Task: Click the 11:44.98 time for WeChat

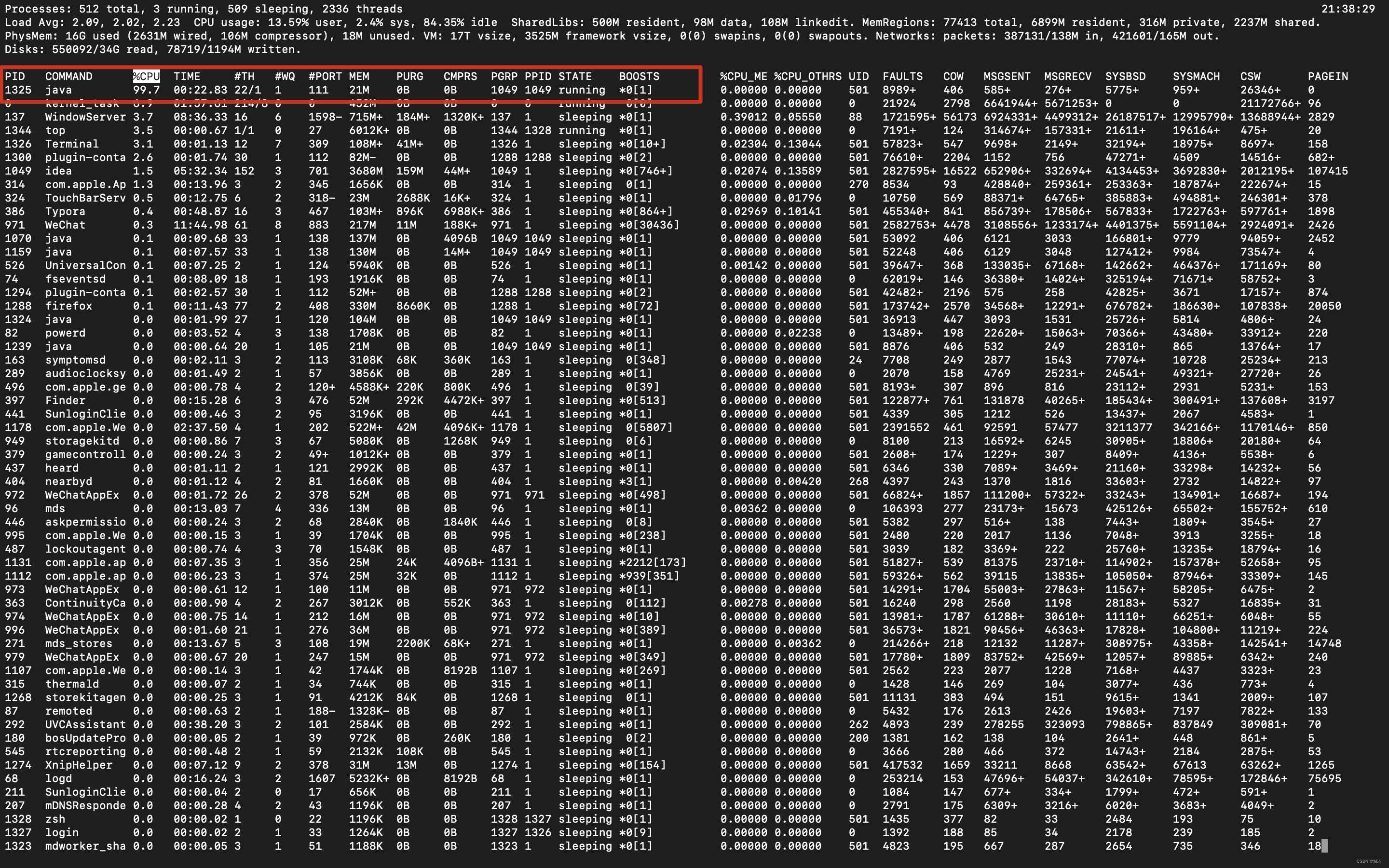Action: coord(201,225)
